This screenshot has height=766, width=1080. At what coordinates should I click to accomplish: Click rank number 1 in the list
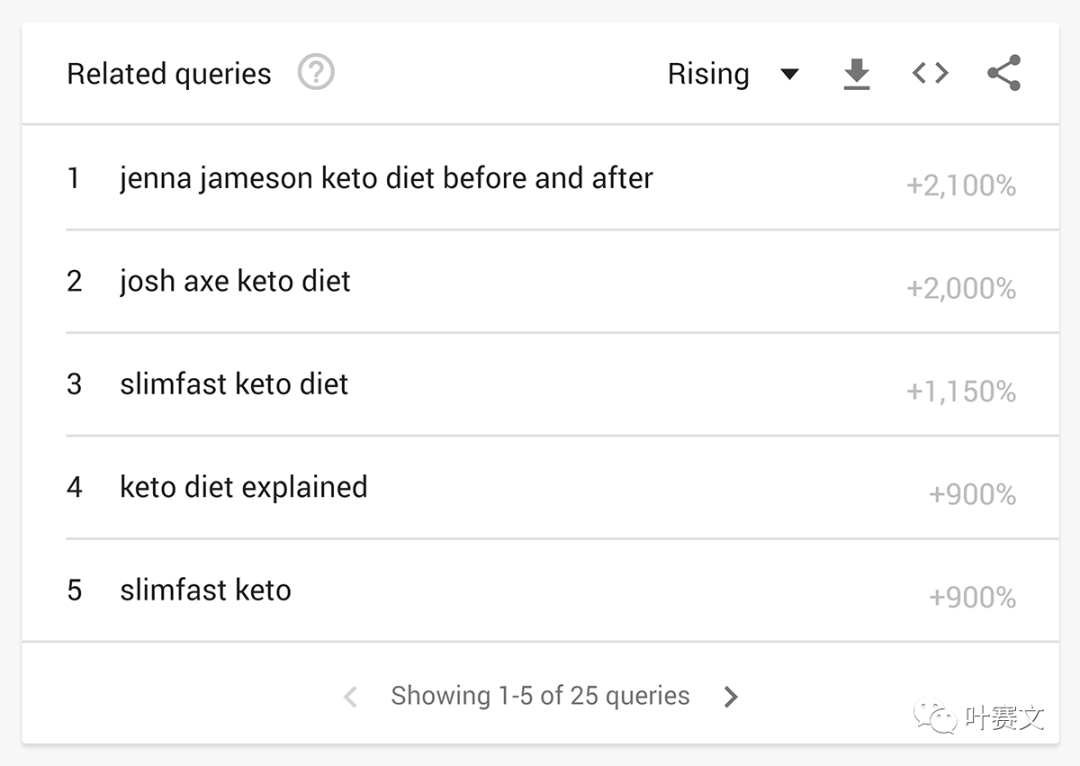73,178
